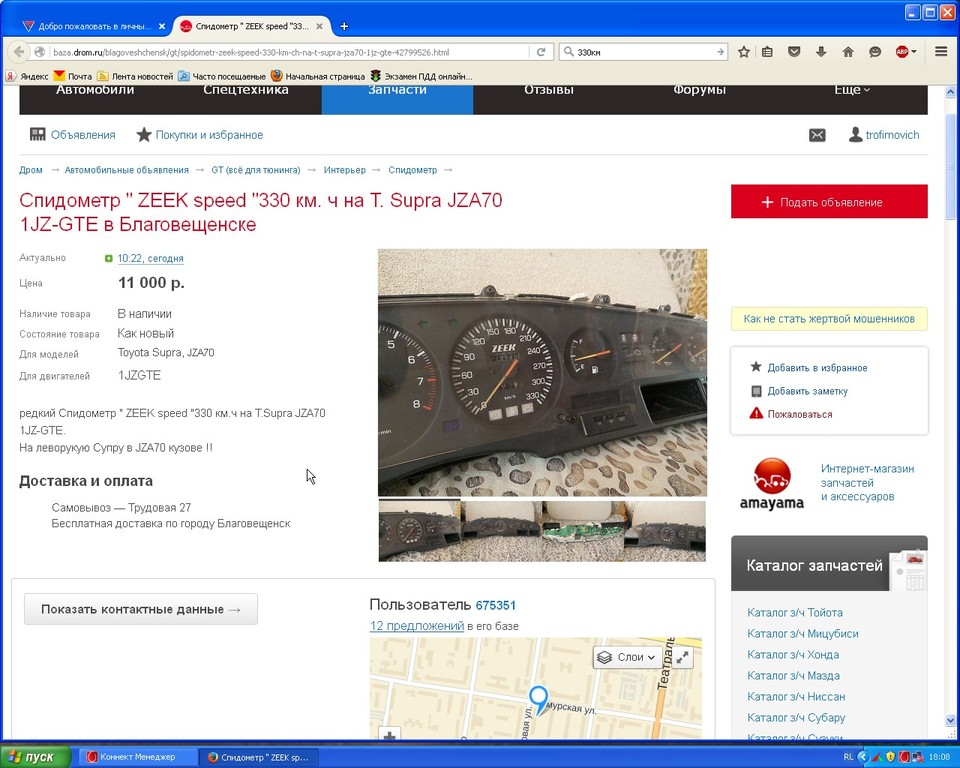Click the '10:22, сегодня' date link
Viewport: 960px width, 768px height.
pyautogui.click(x=151, y=258)
